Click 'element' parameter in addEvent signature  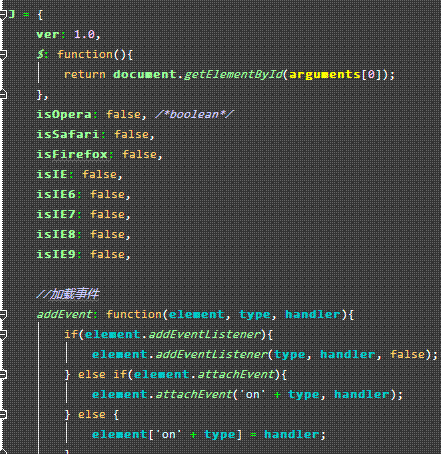pos(197,314)
